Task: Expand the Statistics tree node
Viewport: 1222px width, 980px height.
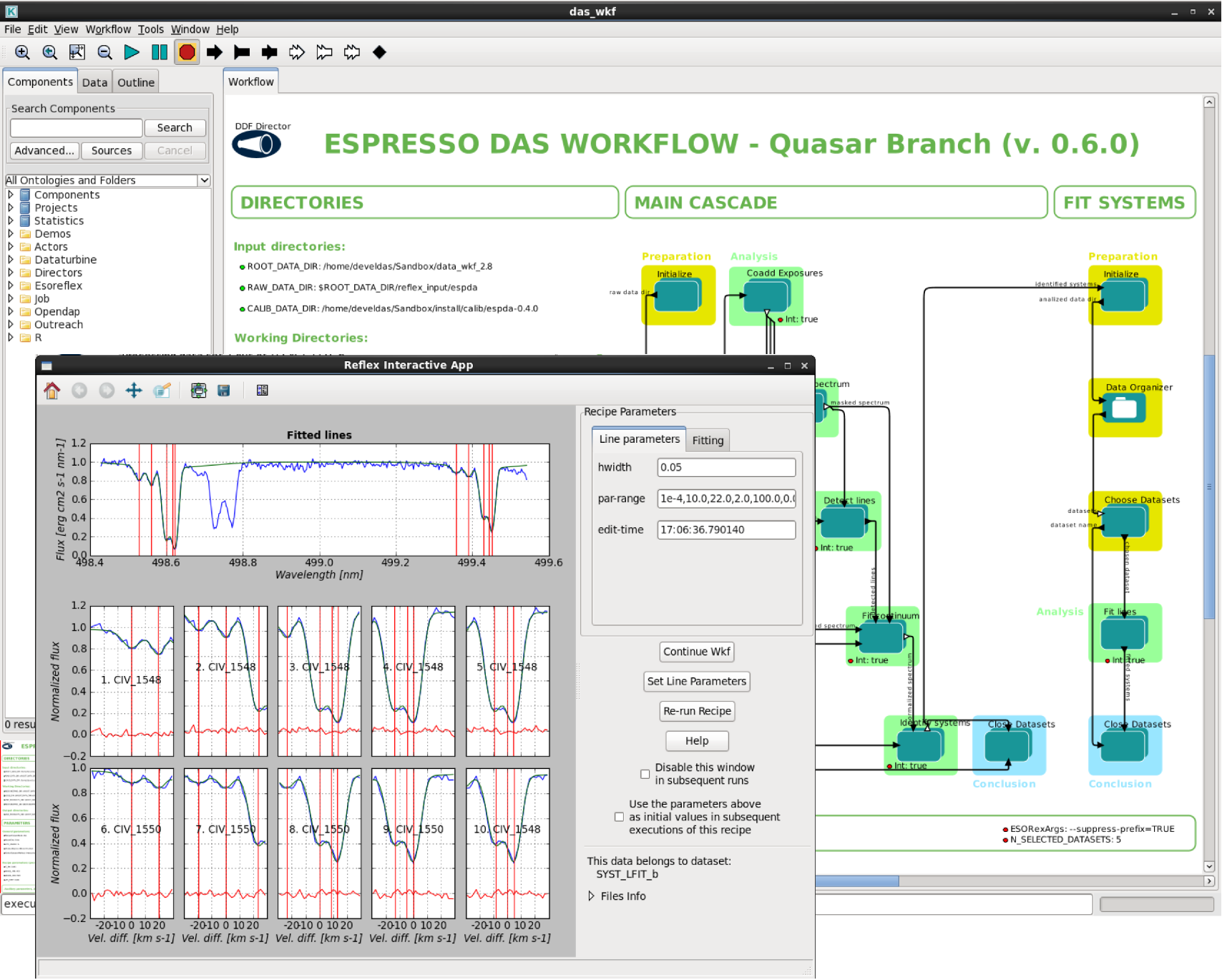Action: (x=11, y=221)
